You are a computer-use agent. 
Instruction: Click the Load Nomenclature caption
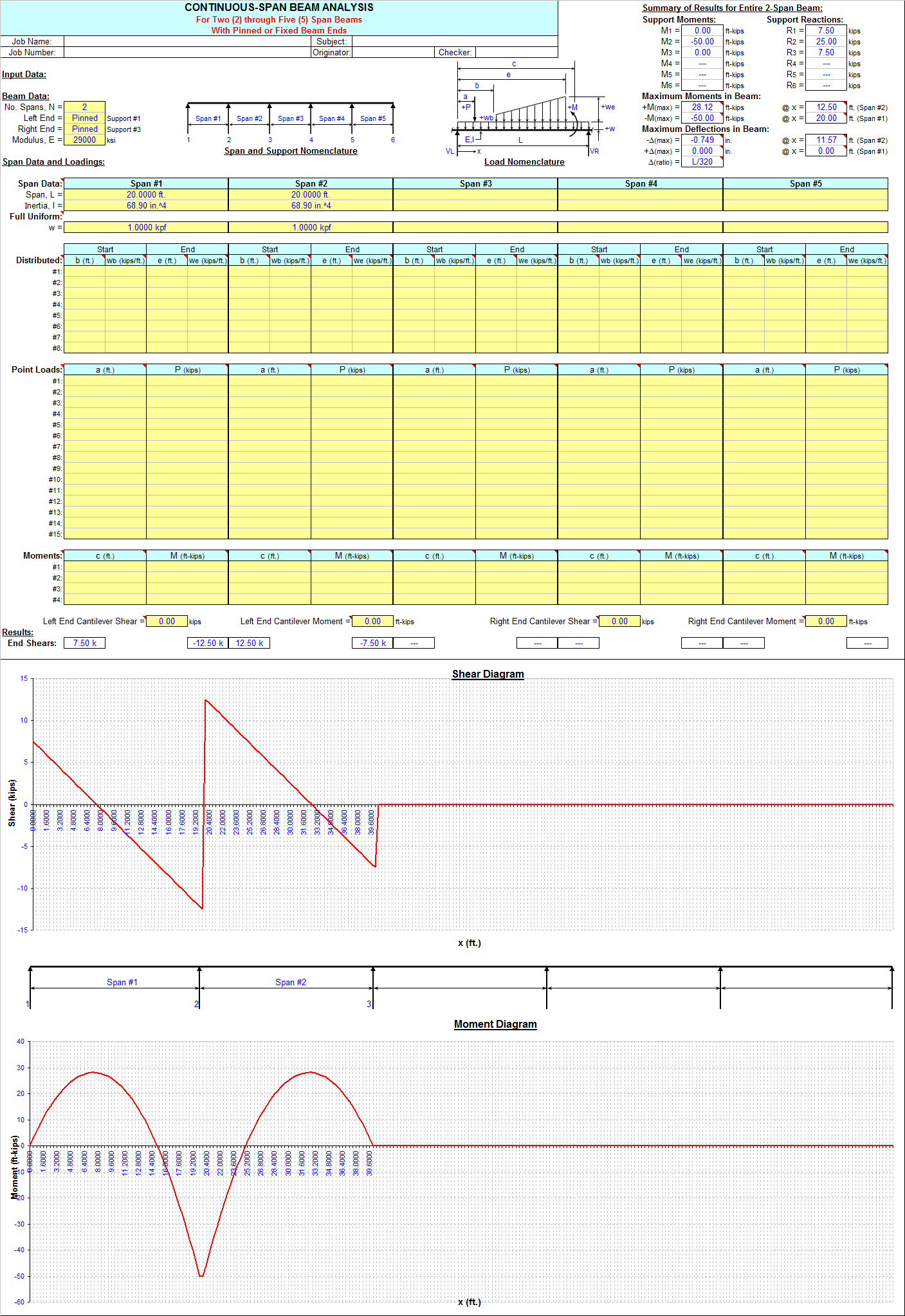click(524, 162)
